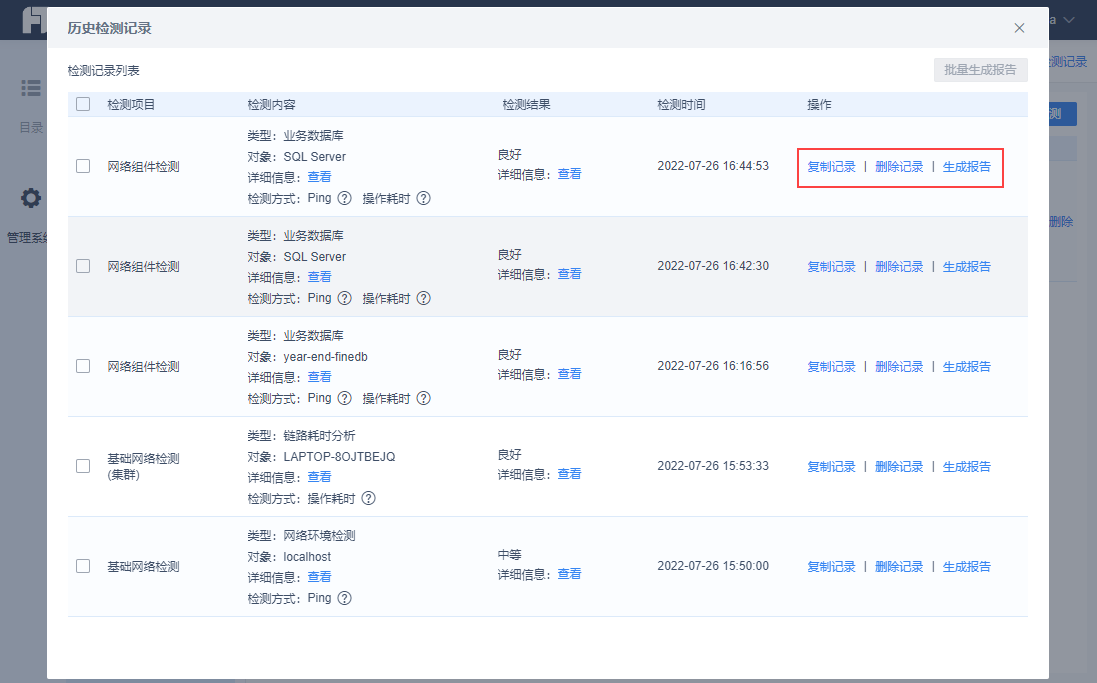Click the 检测时间 column header
This screenshot has height=683, width=1097.
(x=681, y=104)
